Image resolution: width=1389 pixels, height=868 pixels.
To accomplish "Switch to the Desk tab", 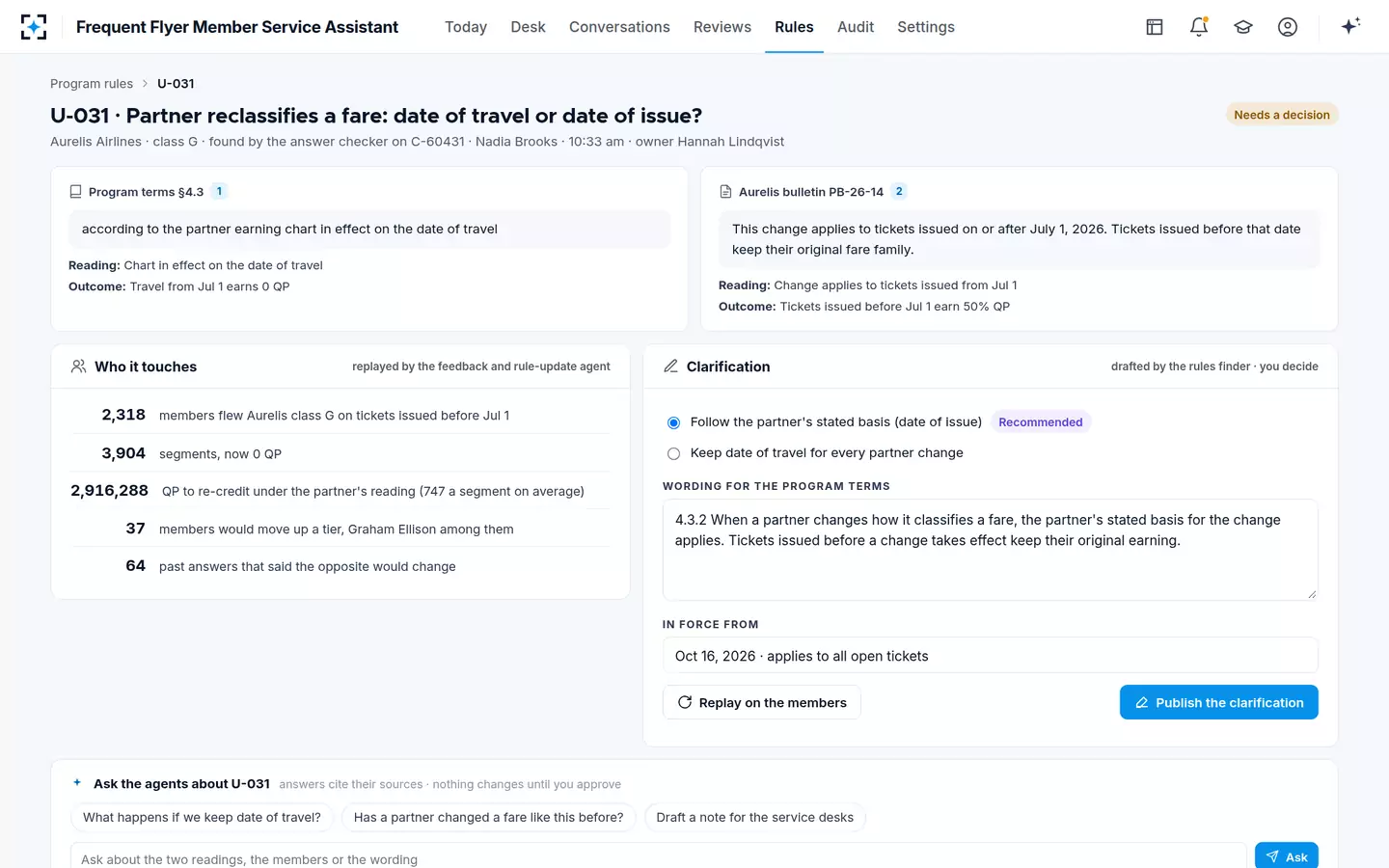I will [528, 27].
